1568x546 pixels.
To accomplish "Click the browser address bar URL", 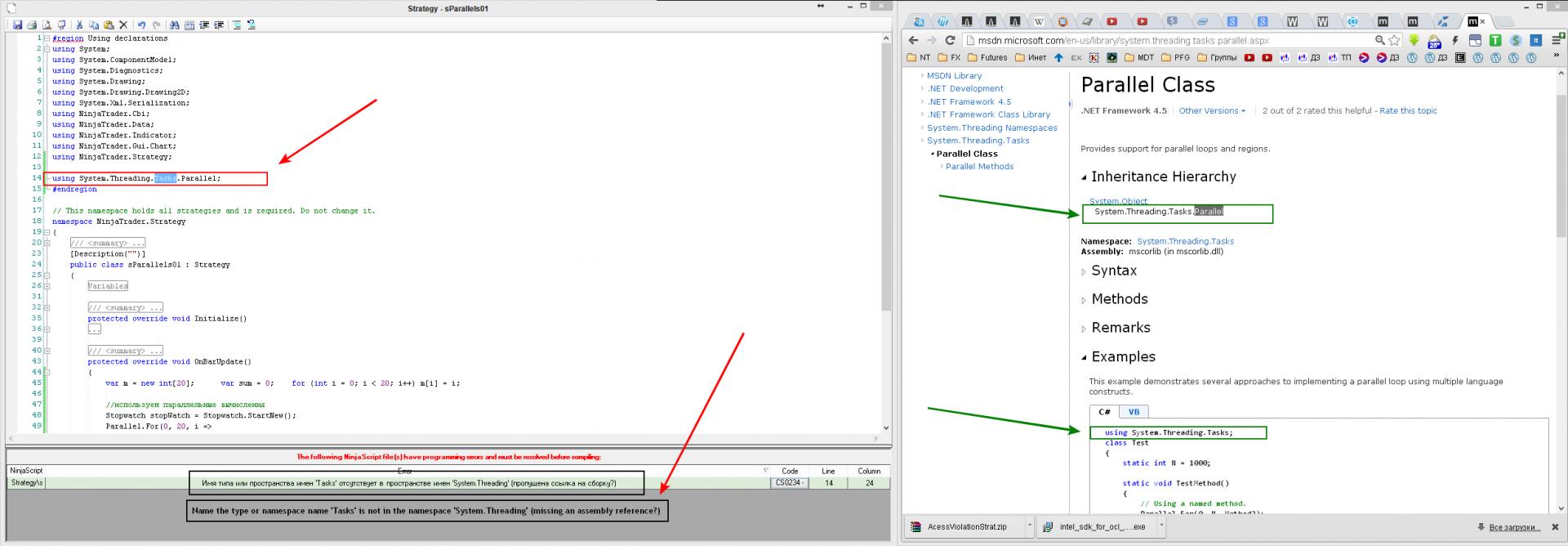I will (1124, 40).
